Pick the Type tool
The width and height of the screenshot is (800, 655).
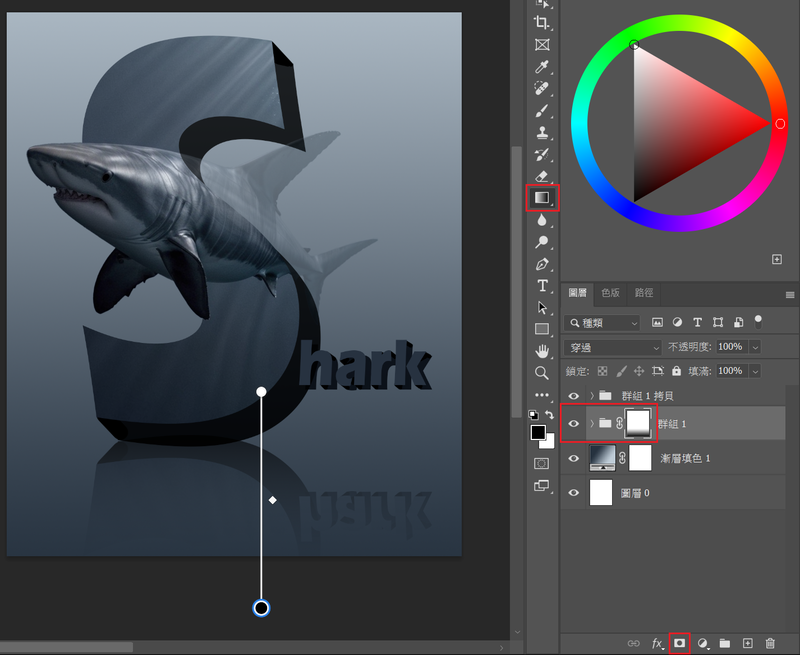[542, 286]
